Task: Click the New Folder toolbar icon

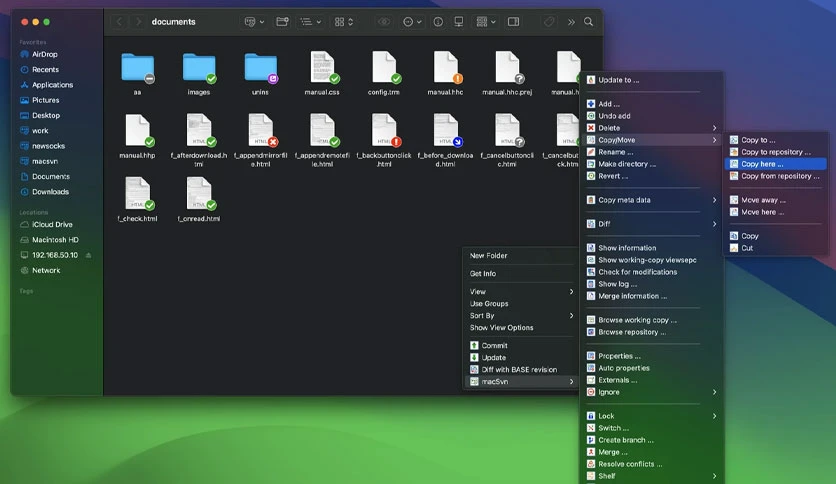Action: (282, 22)
